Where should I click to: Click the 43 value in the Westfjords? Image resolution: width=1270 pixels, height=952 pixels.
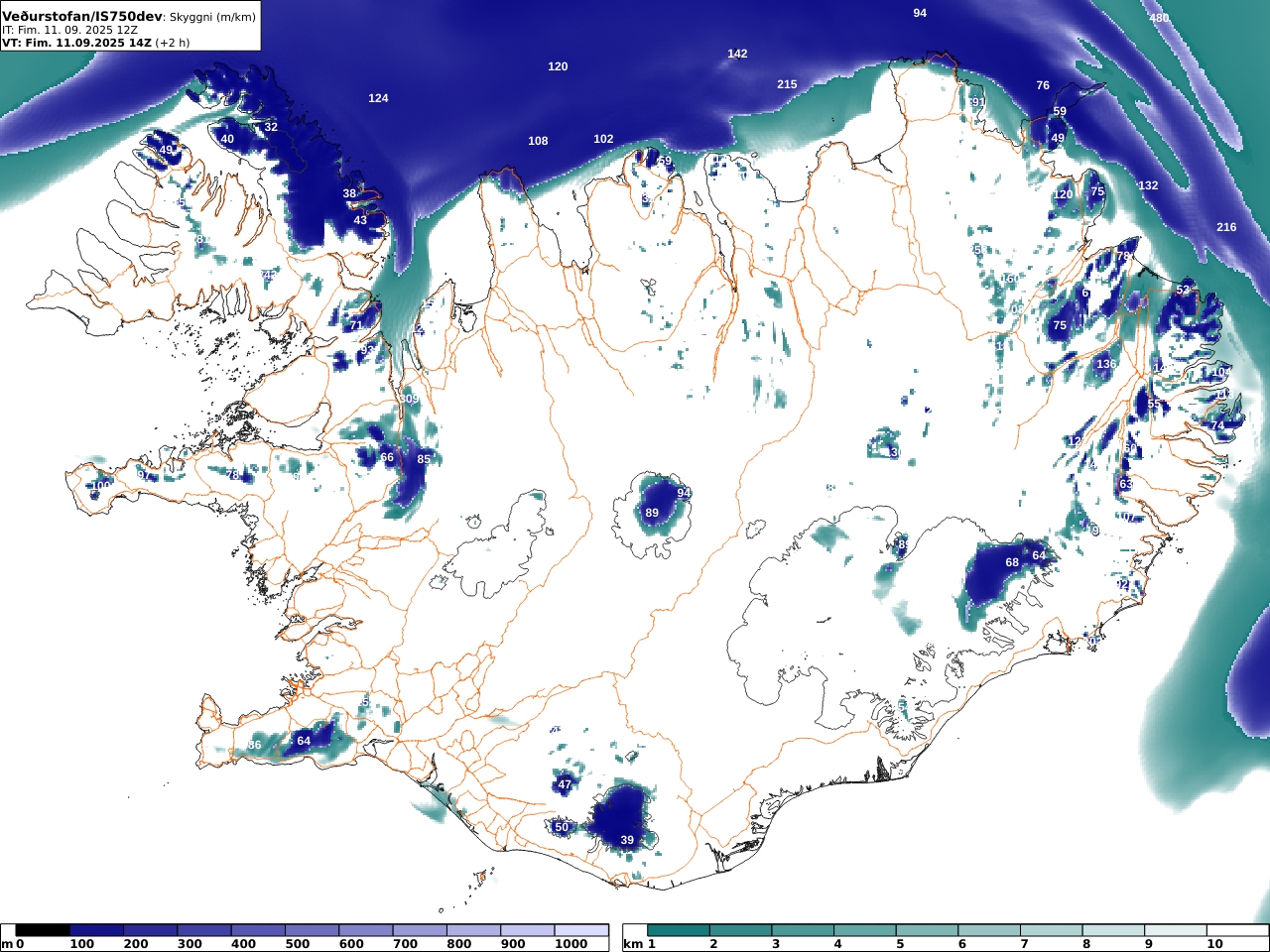360,220
